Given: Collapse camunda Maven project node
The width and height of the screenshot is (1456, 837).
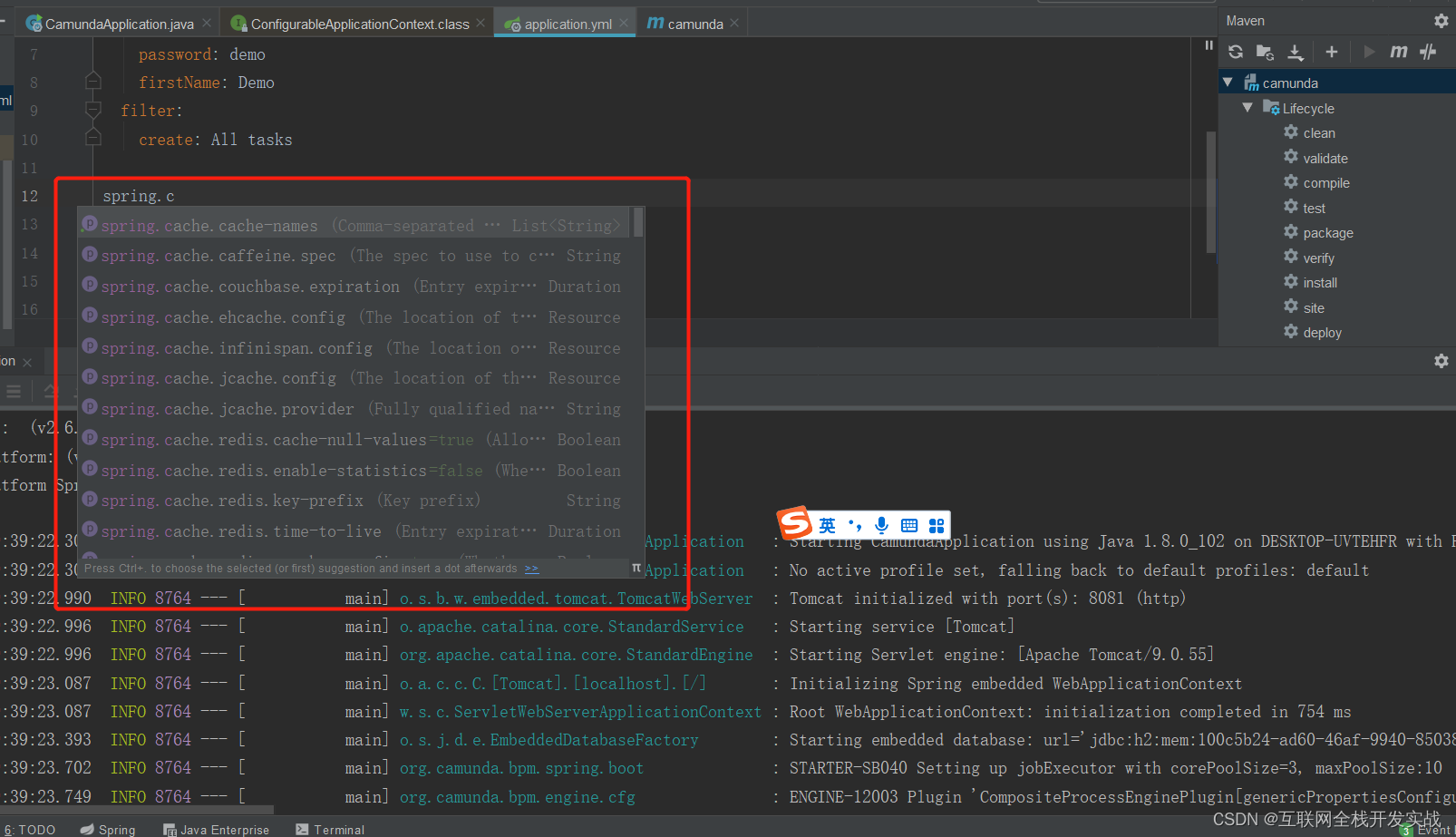Looking at the screenshot, I should 1228,83.
